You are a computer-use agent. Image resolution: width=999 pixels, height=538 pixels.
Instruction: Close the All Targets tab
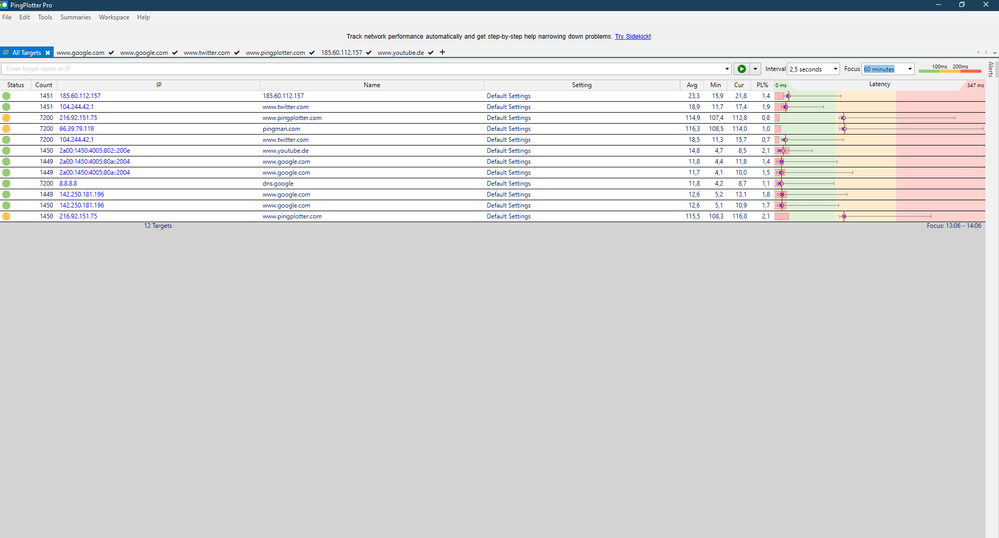click(47, 53)
